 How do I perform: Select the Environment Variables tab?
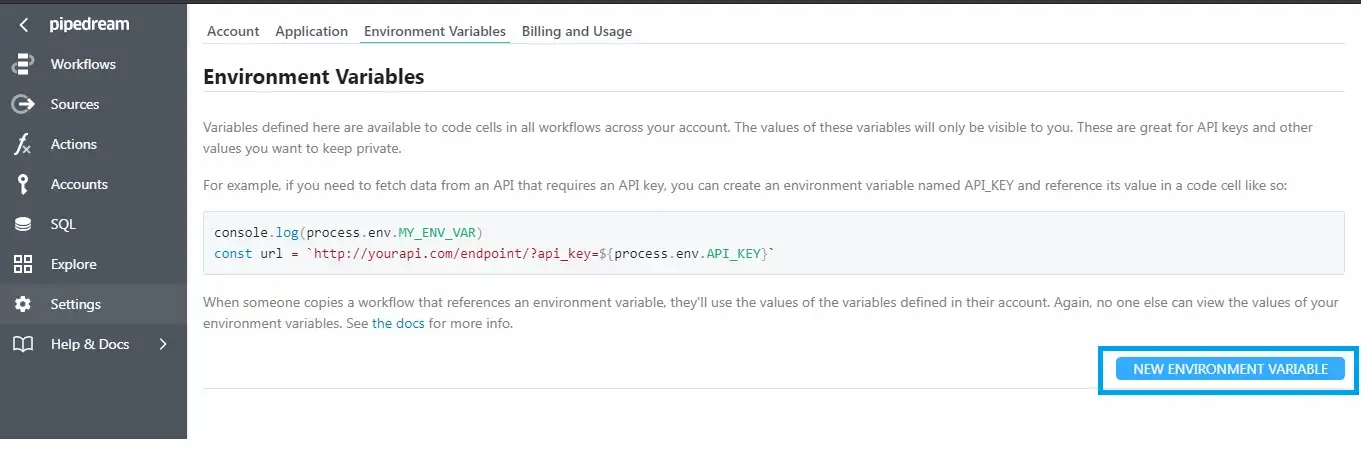(435, 31)
